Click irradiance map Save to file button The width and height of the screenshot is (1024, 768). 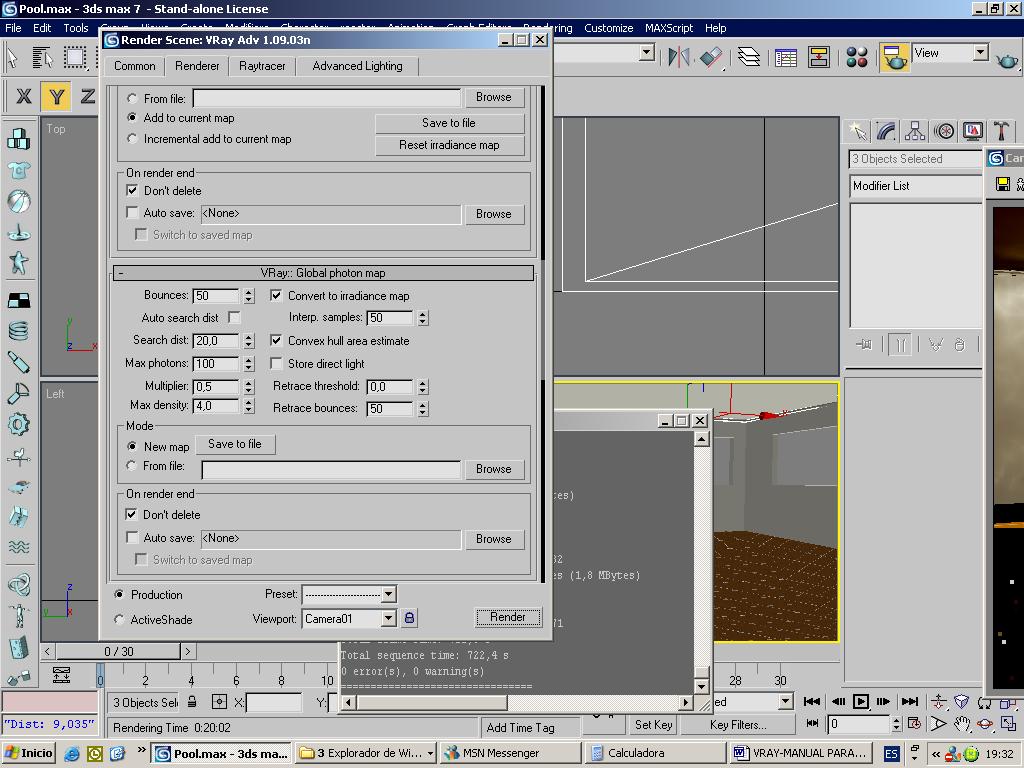(x=449, y=123)
